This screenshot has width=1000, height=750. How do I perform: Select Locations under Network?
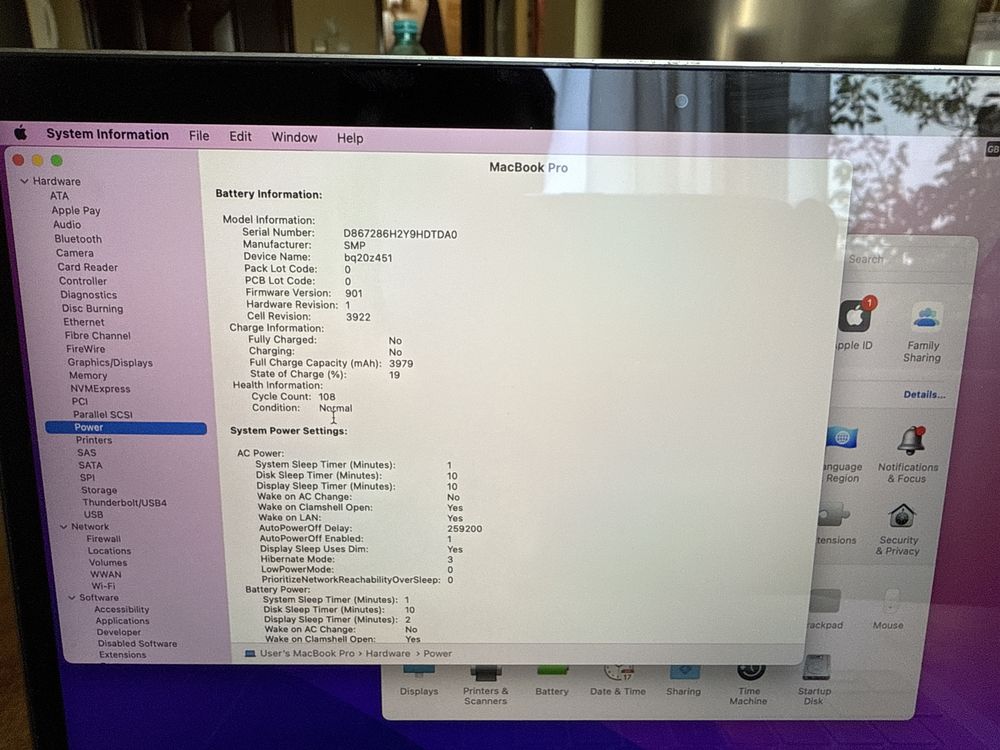109,551
